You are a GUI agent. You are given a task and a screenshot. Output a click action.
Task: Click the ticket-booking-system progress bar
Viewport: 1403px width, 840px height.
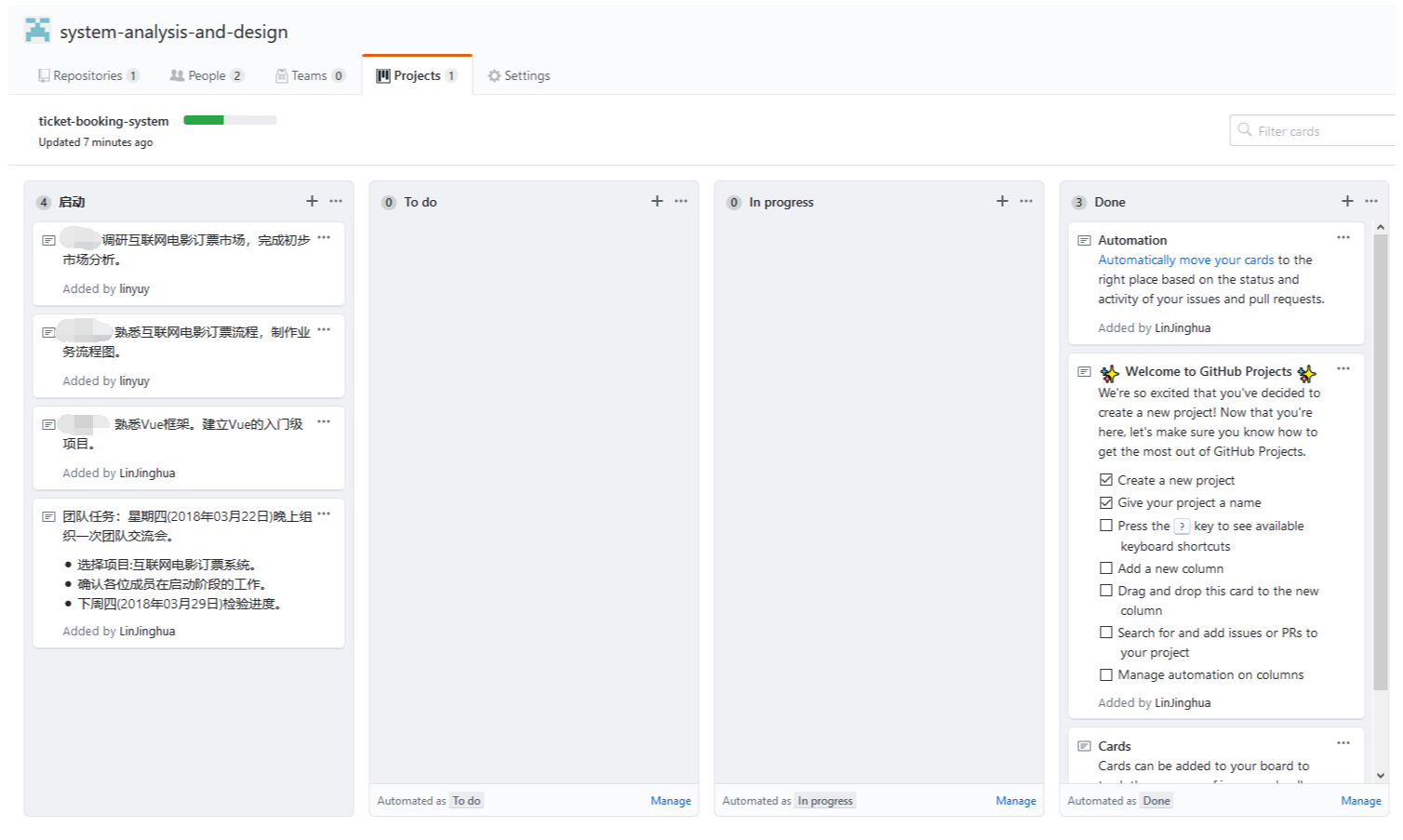tap(230, 120)
